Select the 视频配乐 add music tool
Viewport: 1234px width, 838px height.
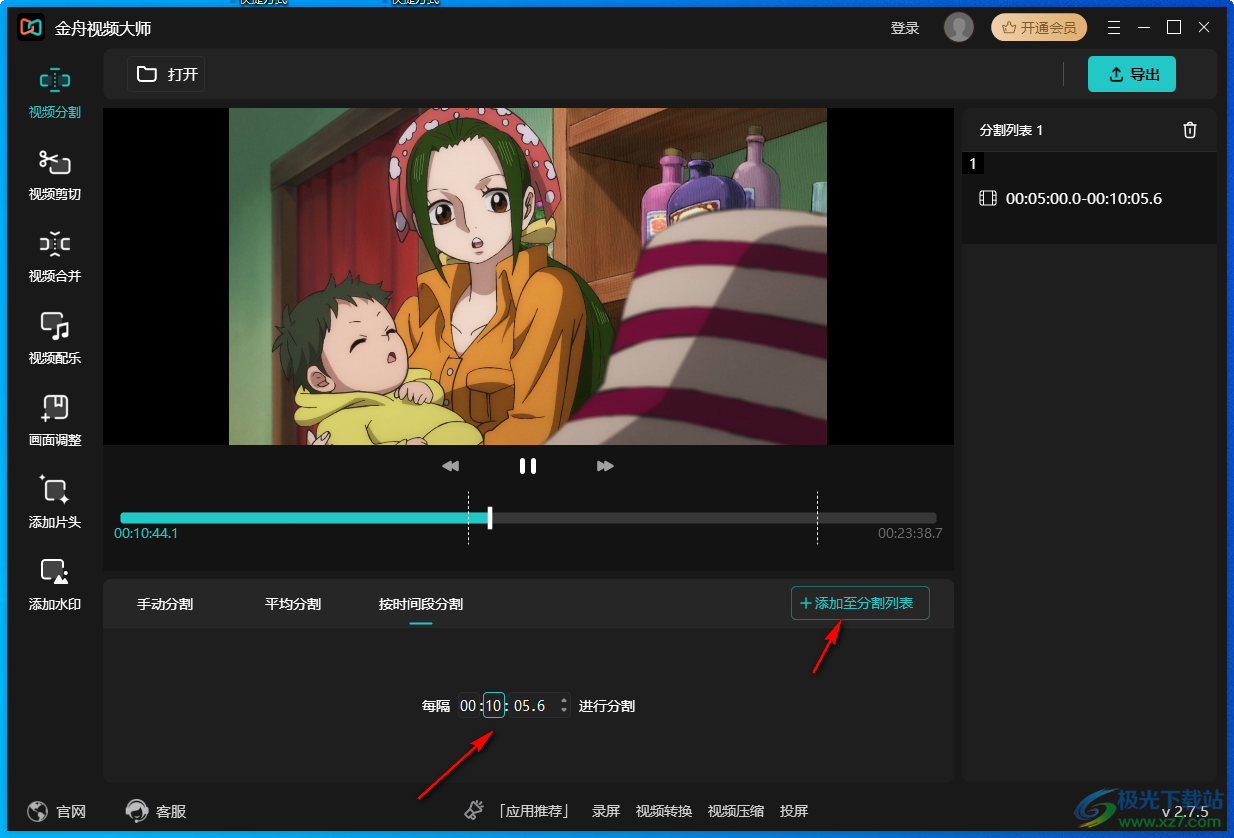55,338
